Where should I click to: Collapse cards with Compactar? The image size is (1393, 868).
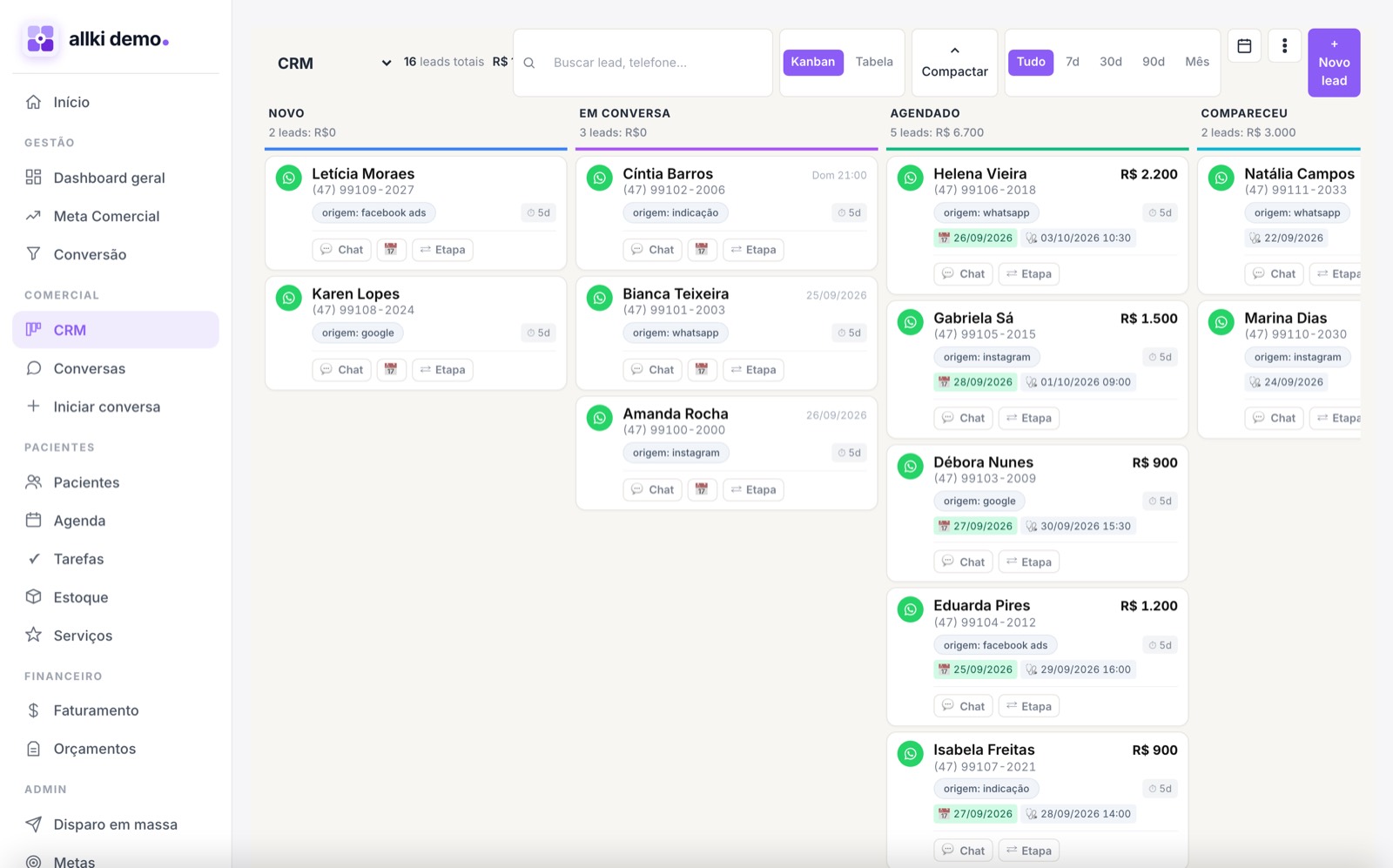[x=955, y=62]
